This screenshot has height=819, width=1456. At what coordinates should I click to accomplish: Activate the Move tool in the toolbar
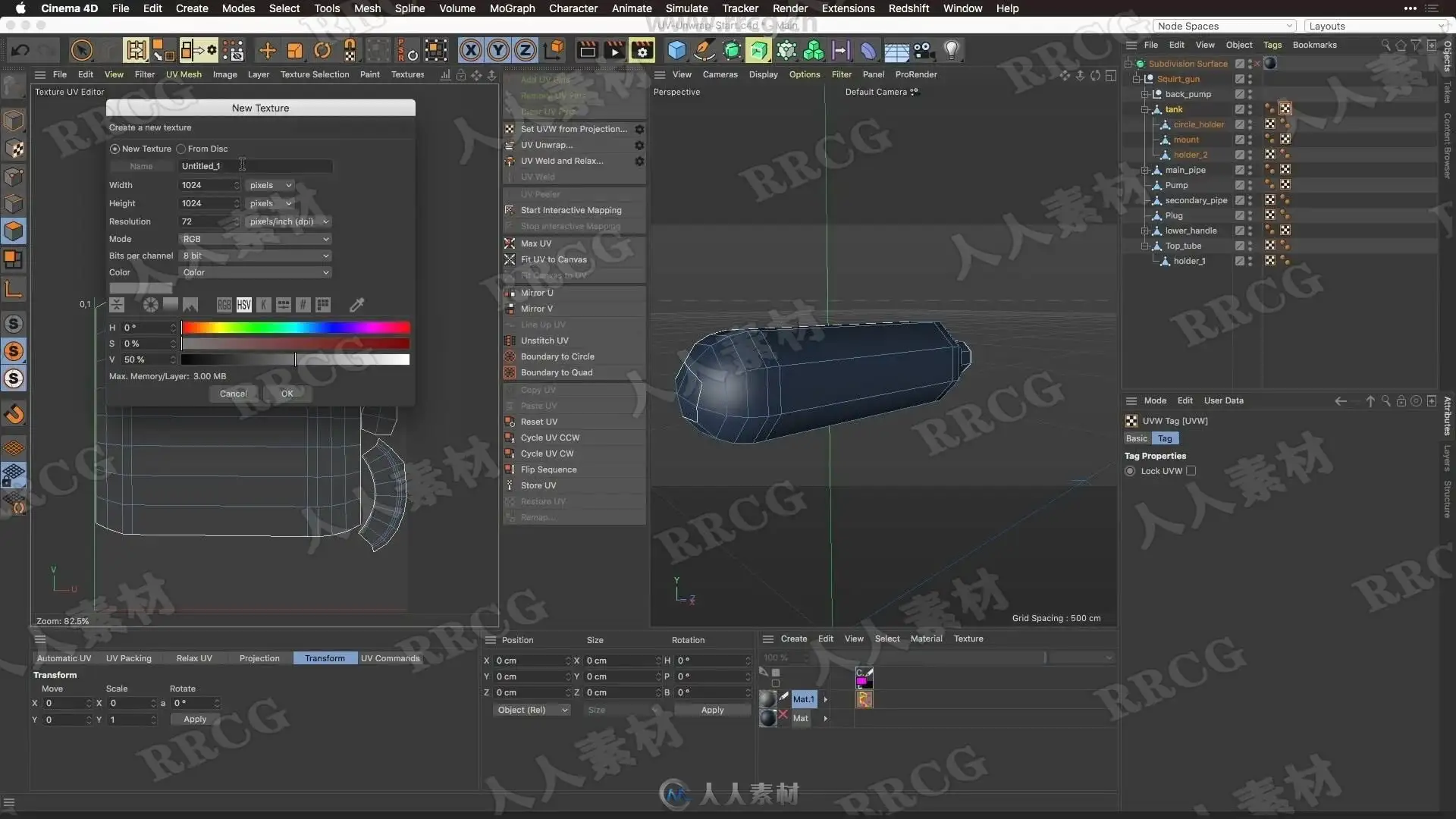[267, 51]
